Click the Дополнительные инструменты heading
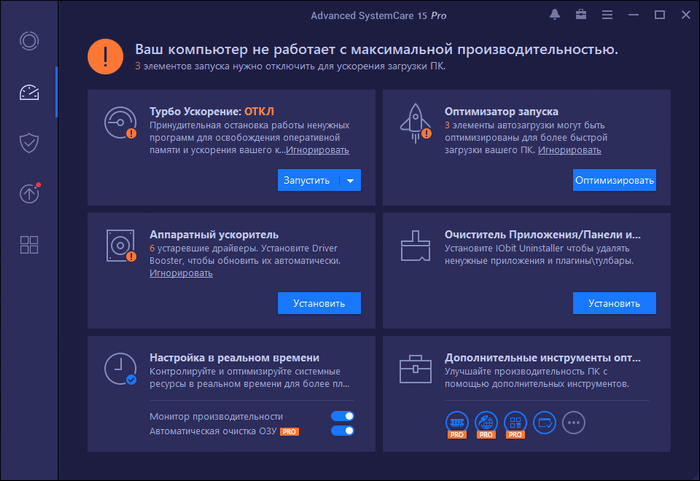The height and width of the screenshot is (481, 700). [542, 358]
